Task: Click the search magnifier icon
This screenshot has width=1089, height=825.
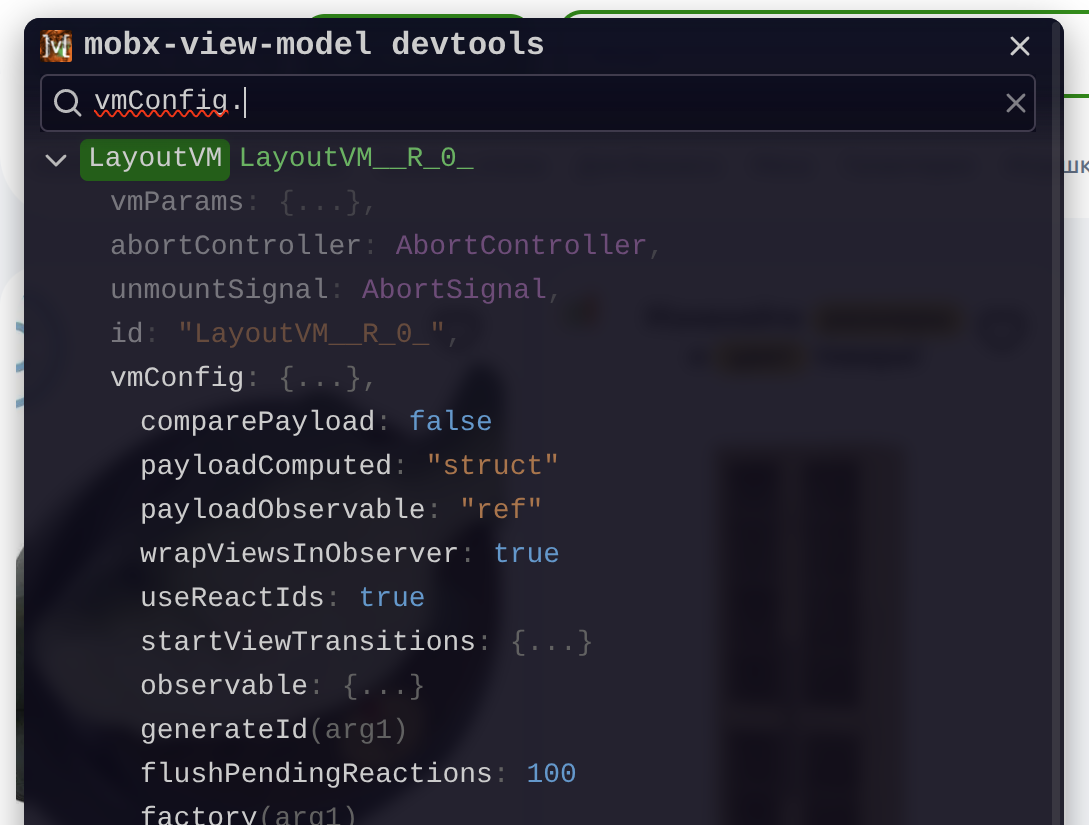Action: tap(67, 102)
